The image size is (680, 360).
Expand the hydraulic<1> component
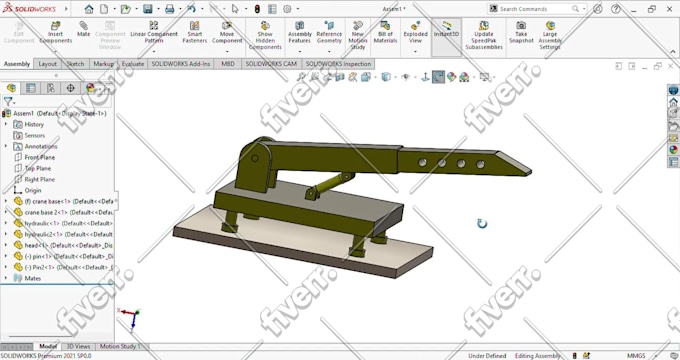tap(6, 223)
